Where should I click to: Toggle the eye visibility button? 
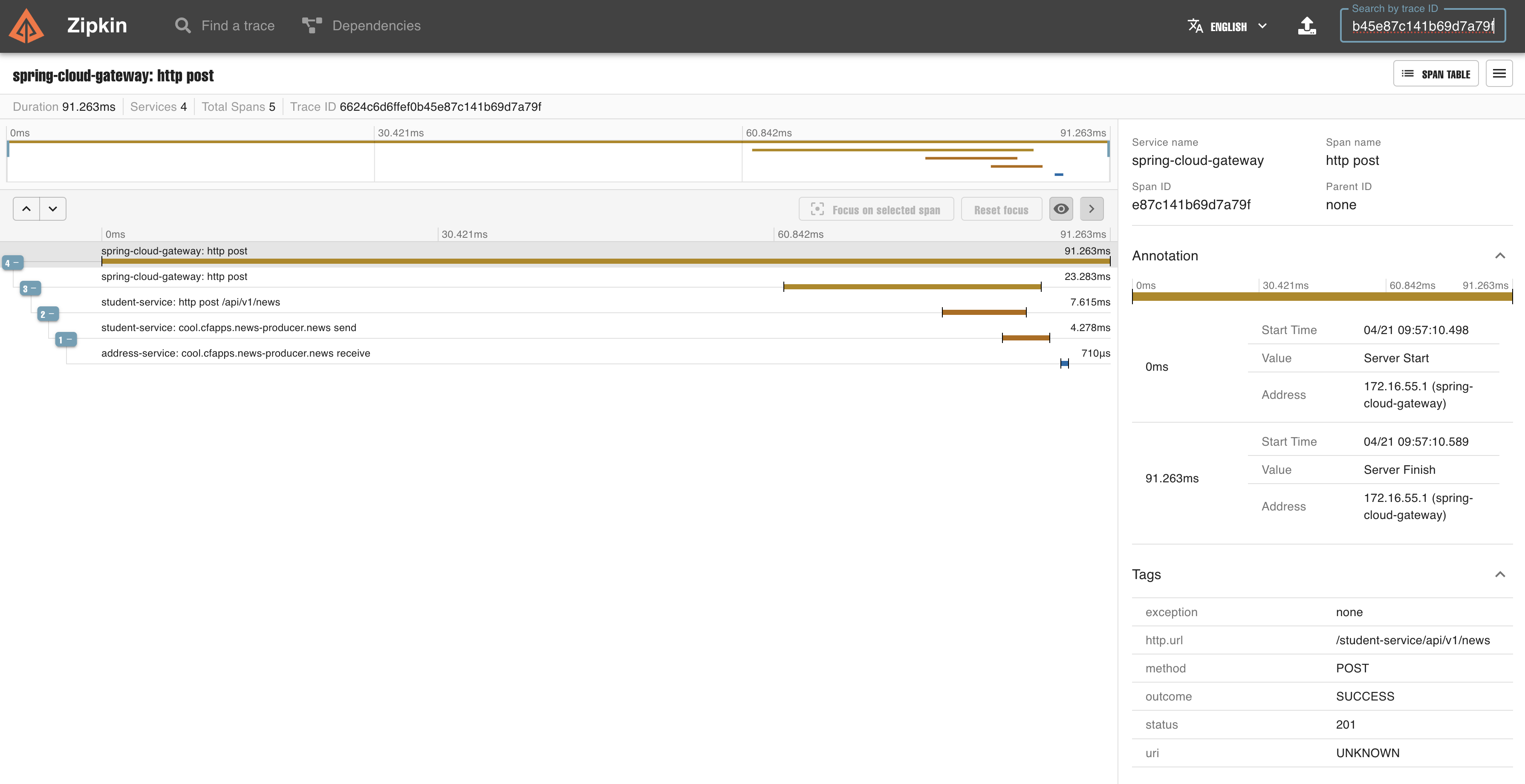tap(1061, 209)
